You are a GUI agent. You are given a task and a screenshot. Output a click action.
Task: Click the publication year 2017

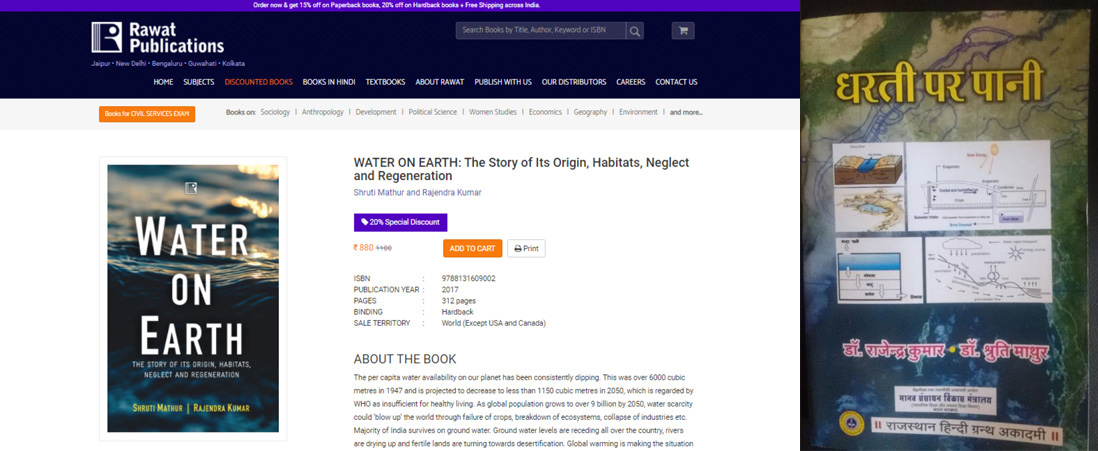[x=450, y=289]
